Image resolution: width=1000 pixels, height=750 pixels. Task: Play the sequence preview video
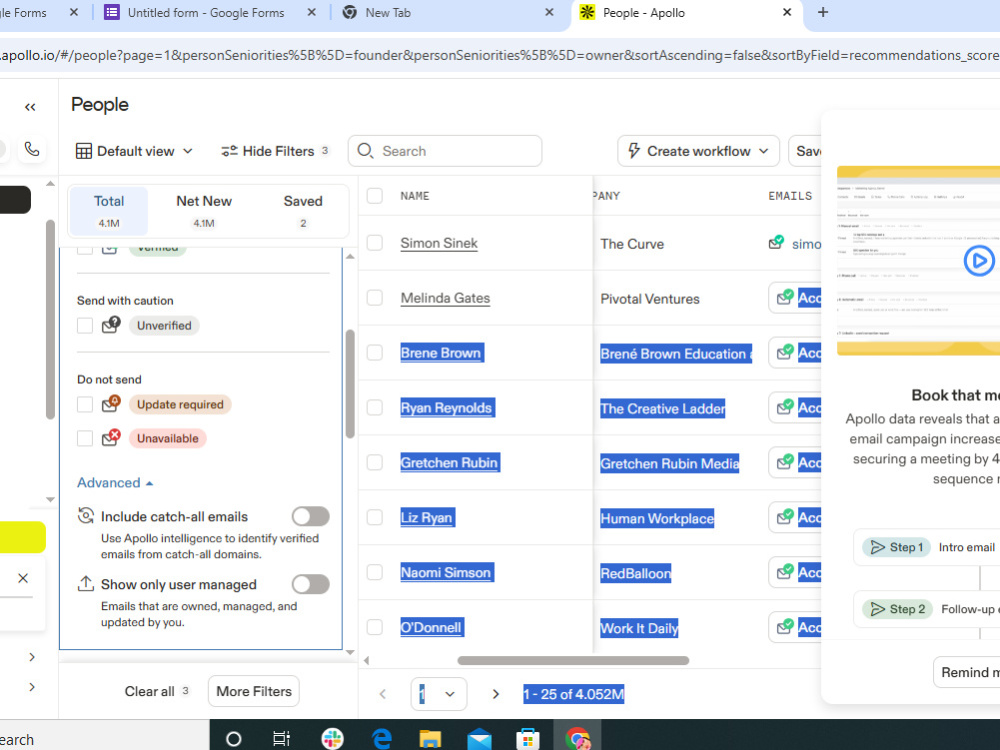(979, 261)
